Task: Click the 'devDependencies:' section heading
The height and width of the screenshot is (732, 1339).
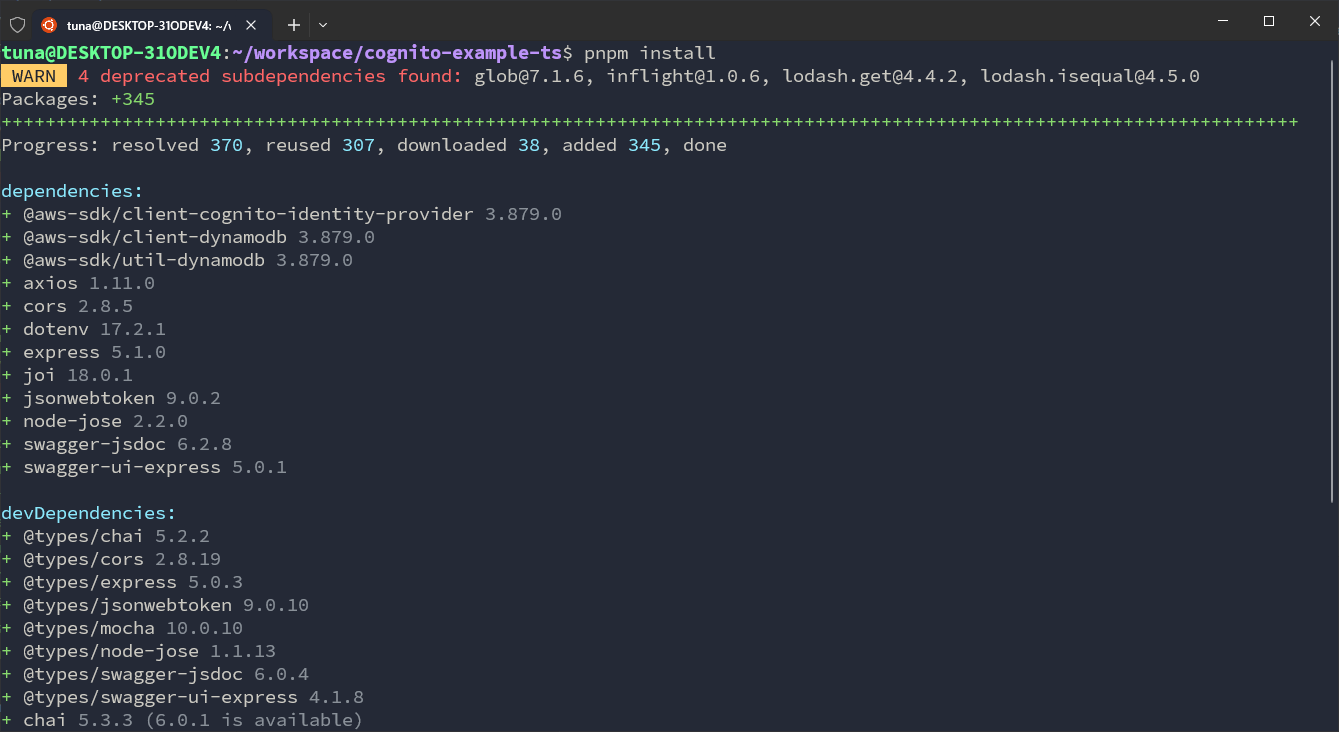Action: [x=88, y=513]
